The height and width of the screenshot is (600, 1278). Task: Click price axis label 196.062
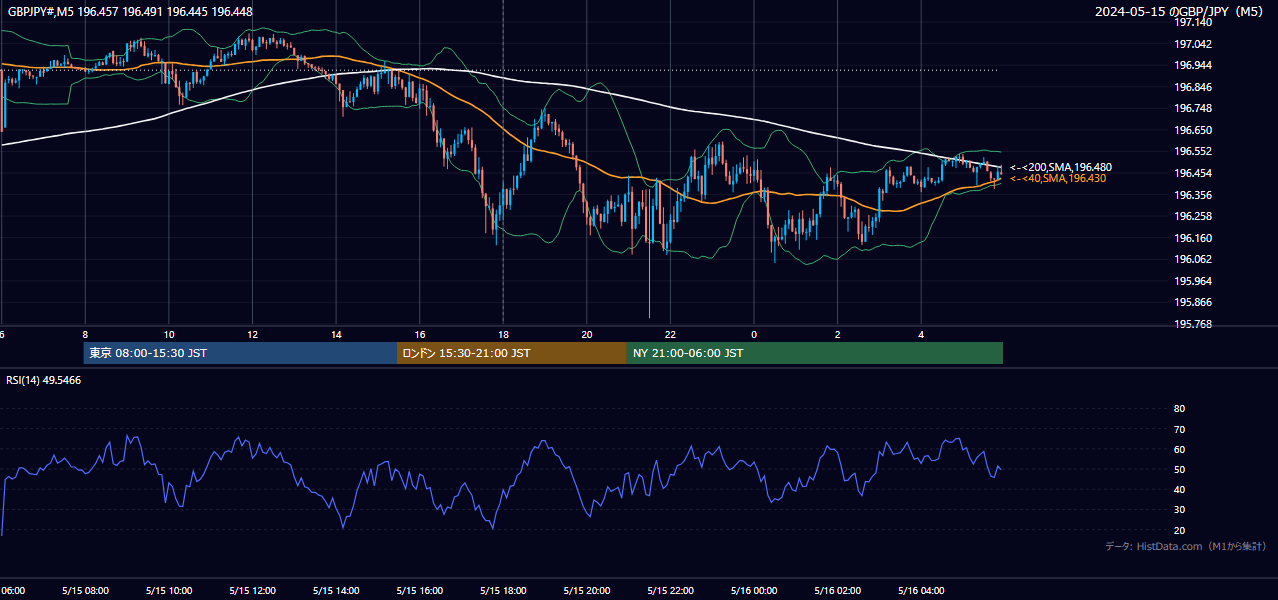[x=1193, y=259]
